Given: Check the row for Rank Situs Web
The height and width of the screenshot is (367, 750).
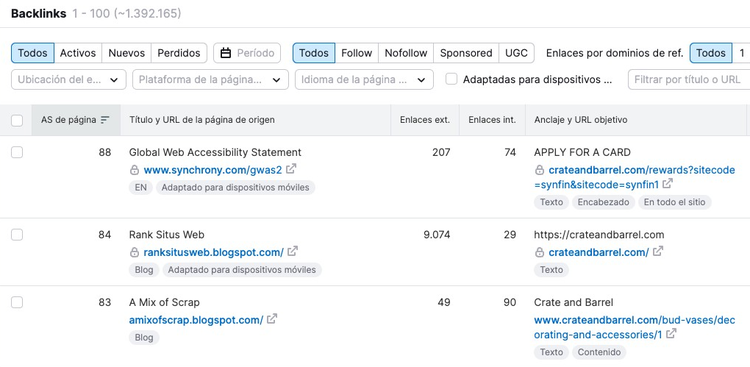Looking at the screenshot, I should 17,234.
